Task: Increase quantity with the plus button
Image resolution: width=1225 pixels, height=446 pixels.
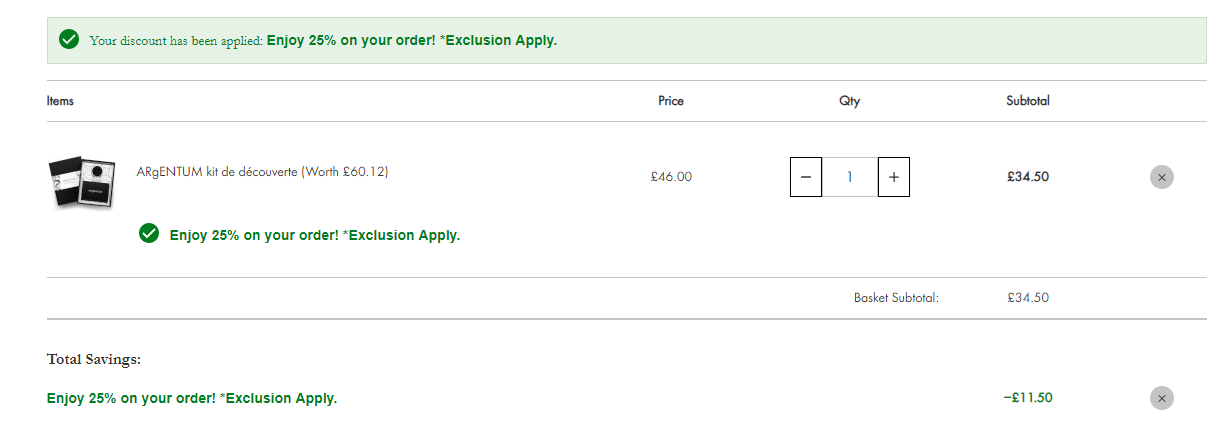Action: coord(894,177)
